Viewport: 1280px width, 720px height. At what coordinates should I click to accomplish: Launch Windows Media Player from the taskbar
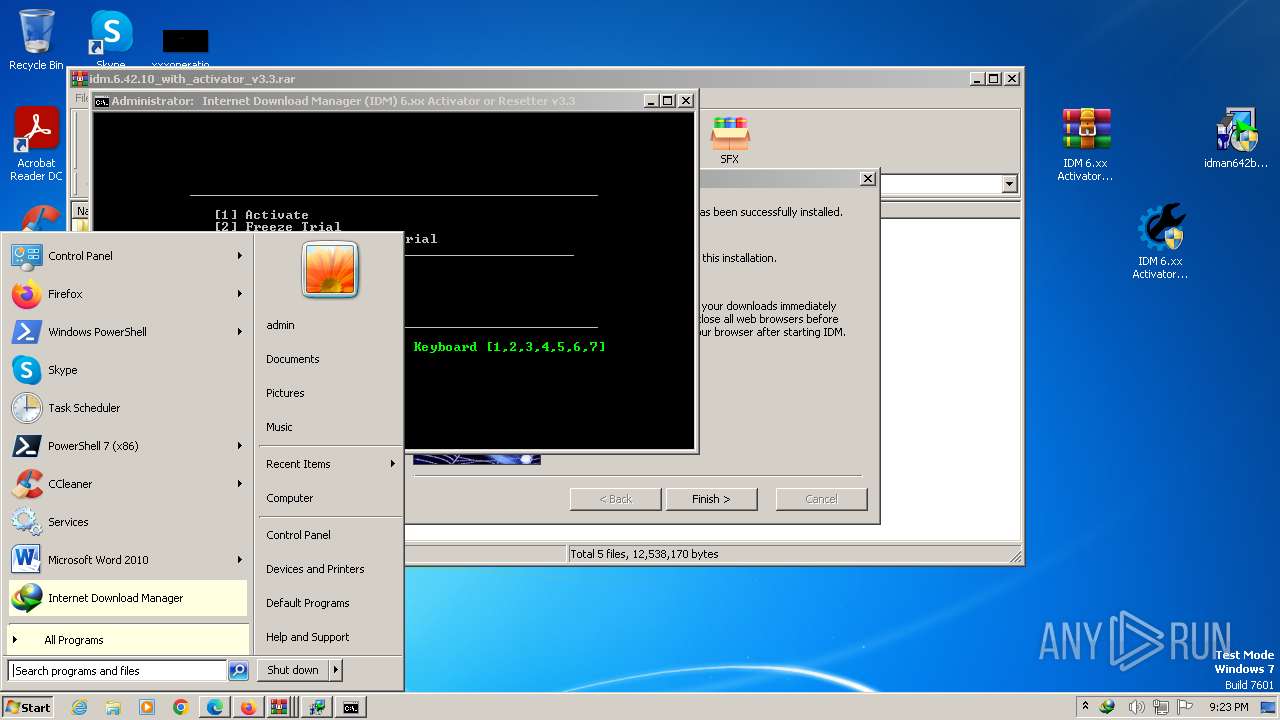[x=147, y=707]
